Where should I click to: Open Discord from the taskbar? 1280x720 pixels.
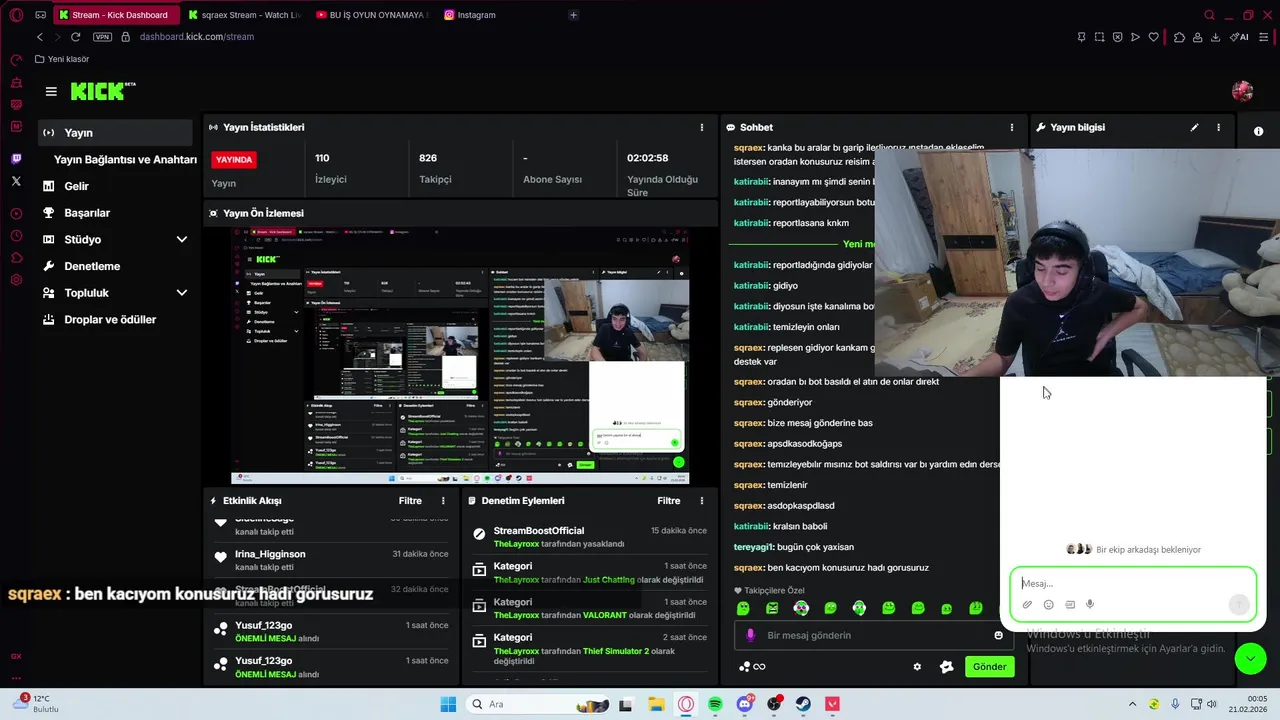(744, 704)
